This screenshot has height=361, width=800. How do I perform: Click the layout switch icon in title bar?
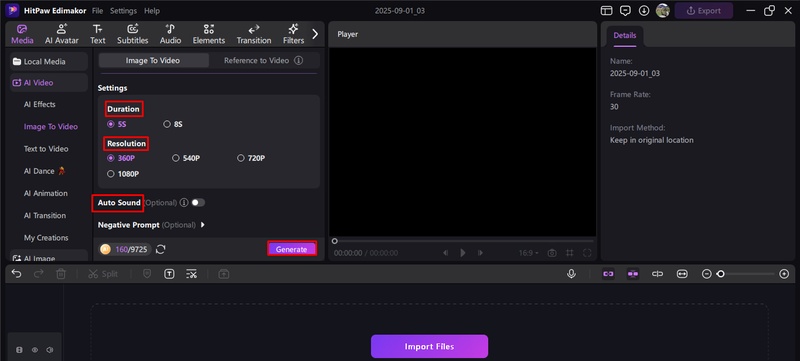click(x=606, y=11)
